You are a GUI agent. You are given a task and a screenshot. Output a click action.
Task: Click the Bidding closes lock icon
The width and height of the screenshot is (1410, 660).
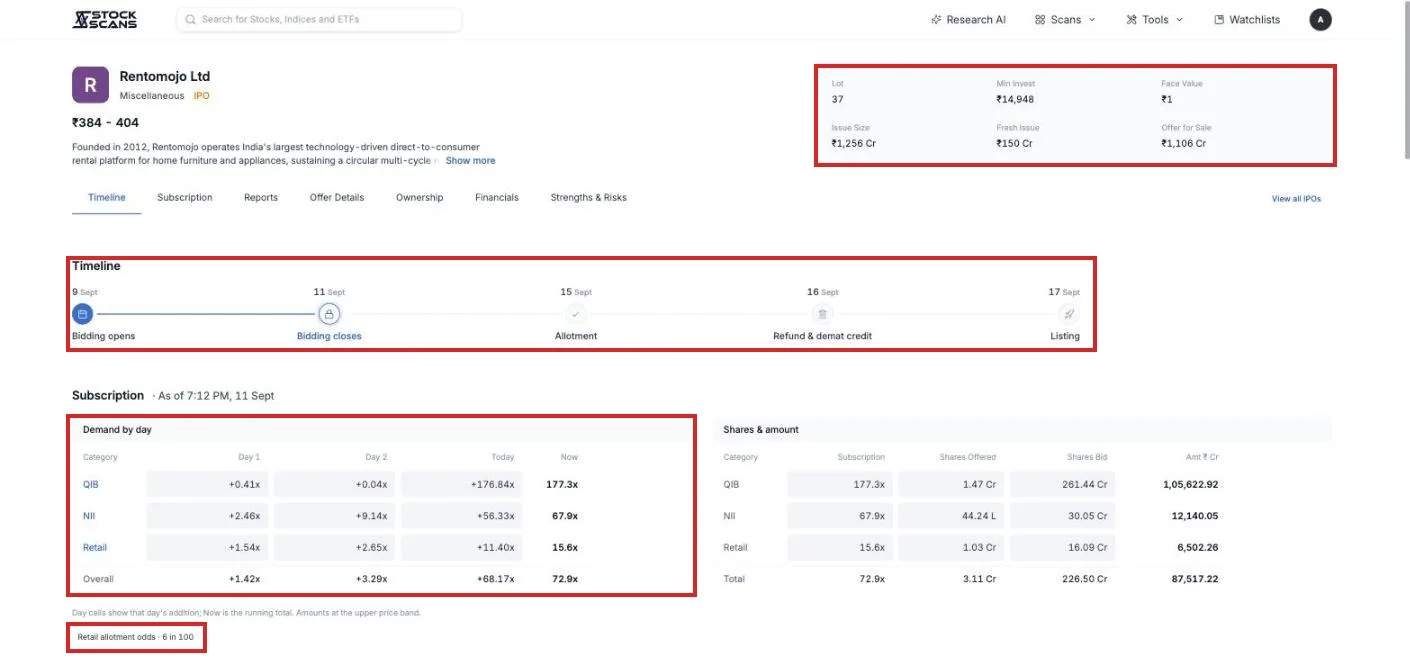(329, 314)
